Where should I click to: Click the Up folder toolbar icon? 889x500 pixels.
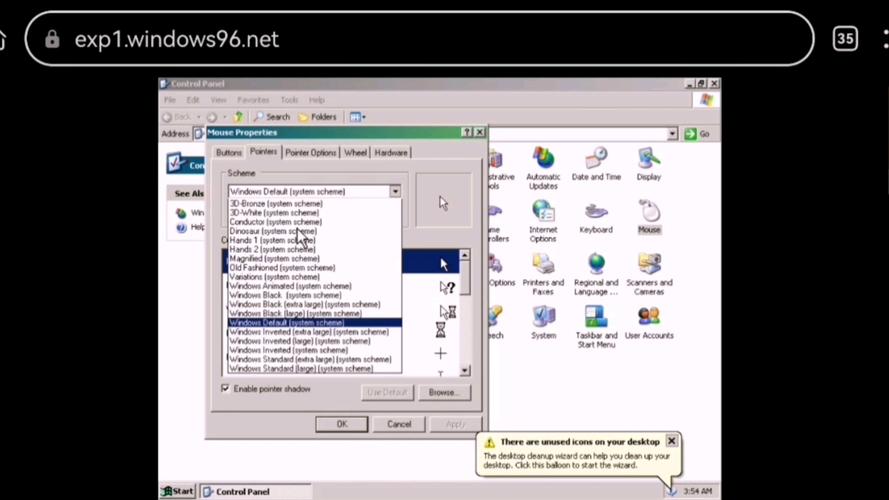pos(239,117)
